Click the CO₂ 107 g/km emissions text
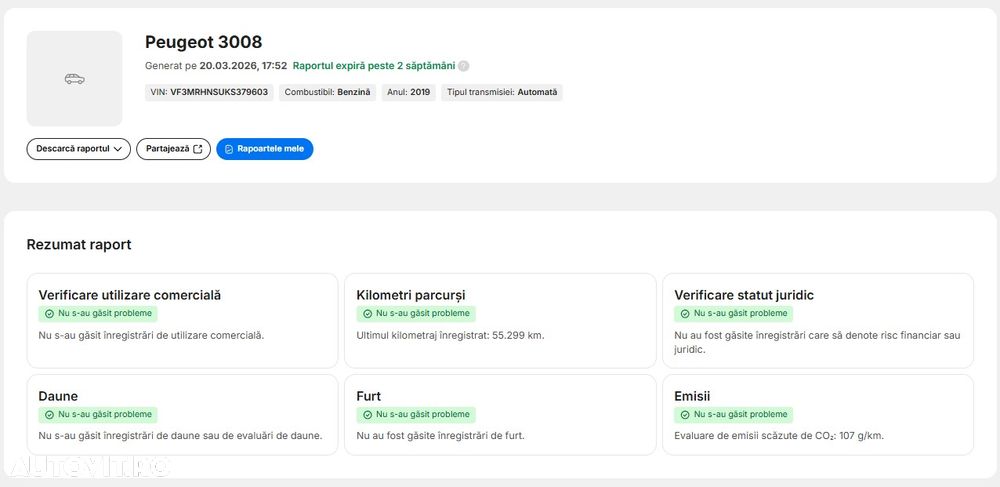This screenshot has height=487, width=1000. pos(779,436)
